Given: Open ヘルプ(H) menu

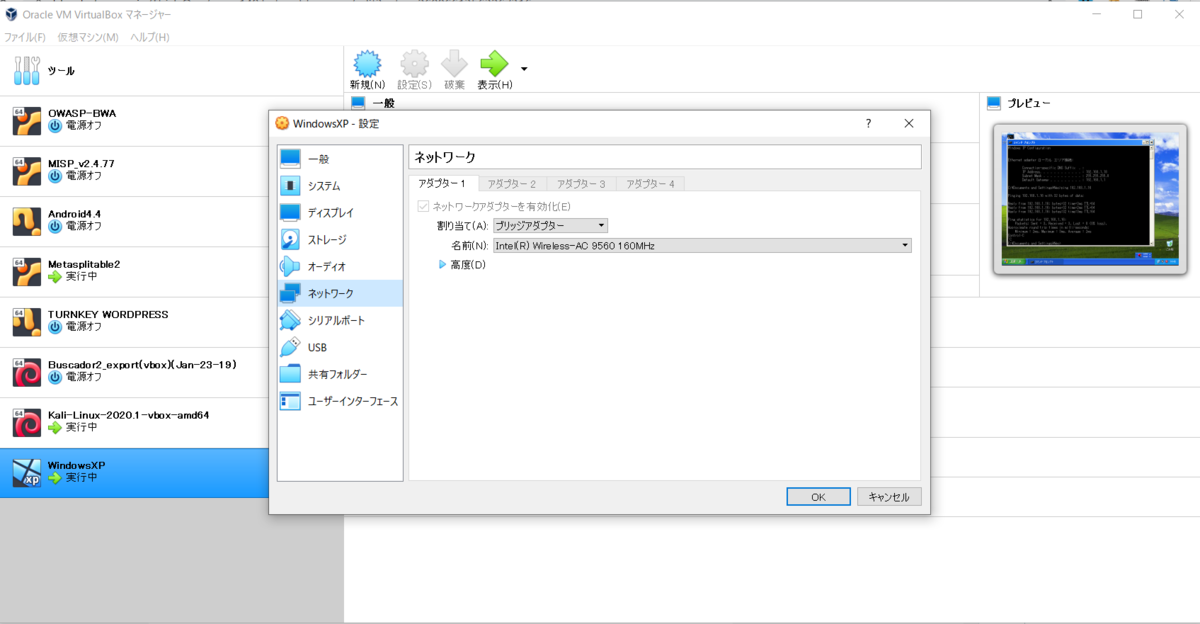Looking at the screenshot, I should [x=150, y=37].
